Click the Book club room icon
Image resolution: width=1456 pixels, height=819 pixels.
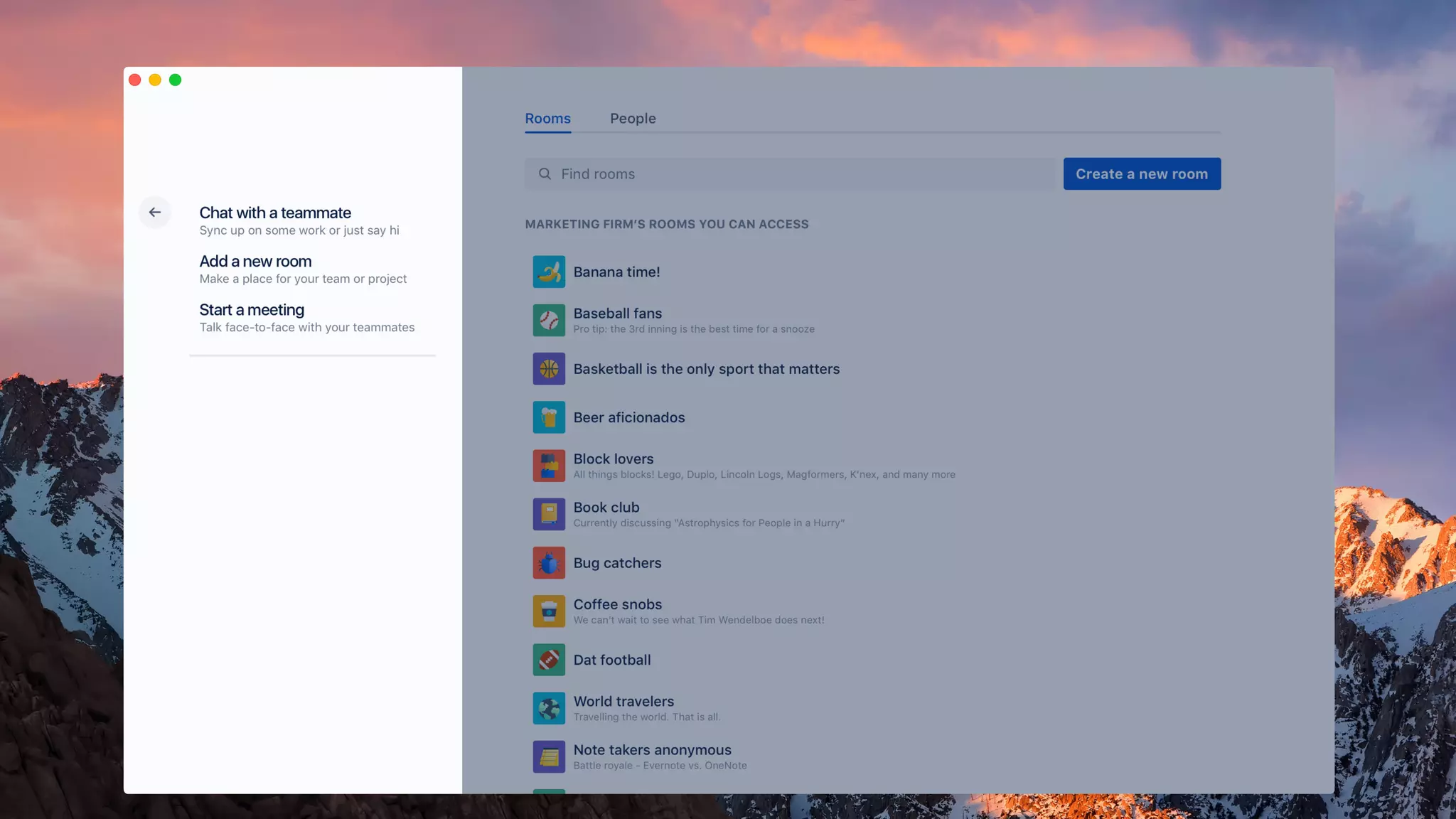coord(549,514)
